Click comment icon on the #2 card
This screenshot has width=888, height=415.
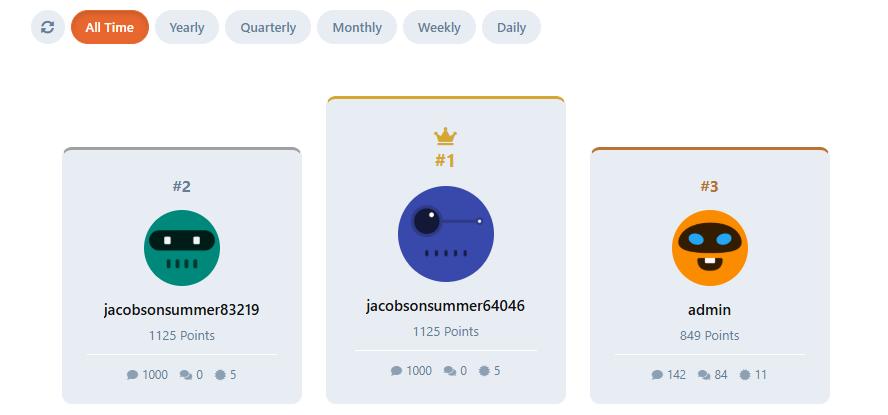tap(132, 375)
